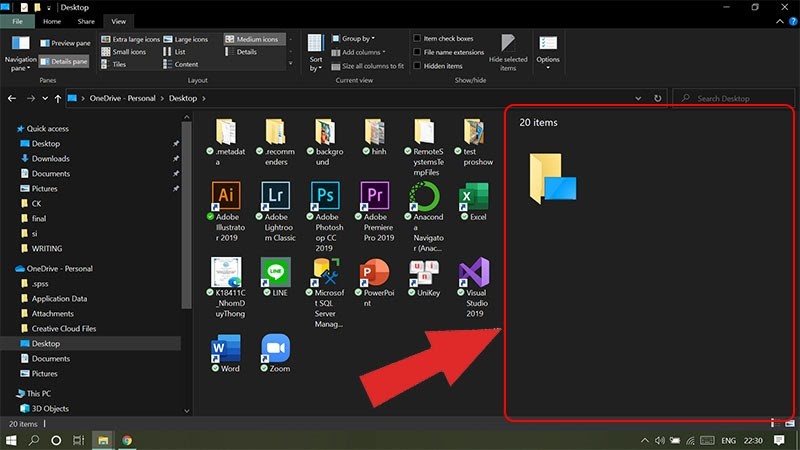The height and width of the screenshot is (450, 800).
Task: Open the Share ribbon tab
Action: click(x=86, y=21)
